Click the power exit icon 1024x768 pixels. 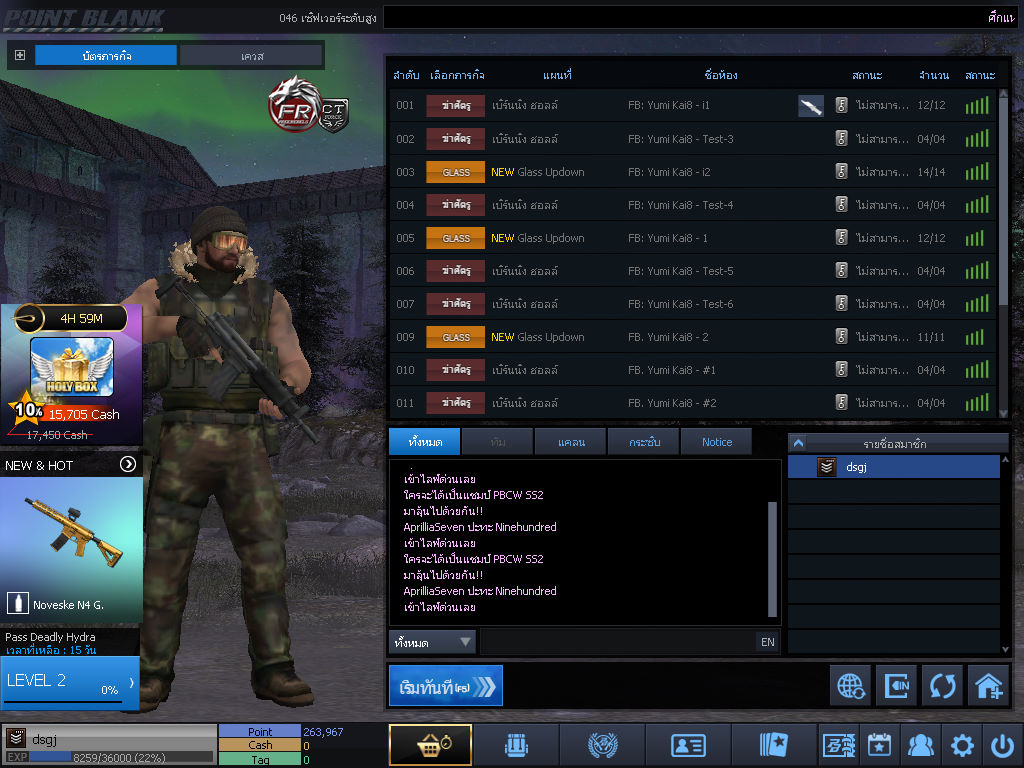coord(1002,745)
